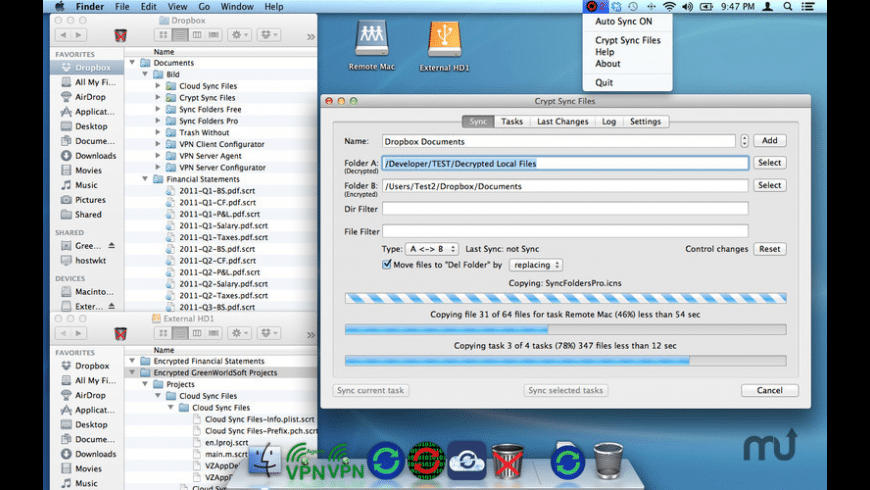Switch Dropbox window to Cover Flow view

[x=214, y=35]
